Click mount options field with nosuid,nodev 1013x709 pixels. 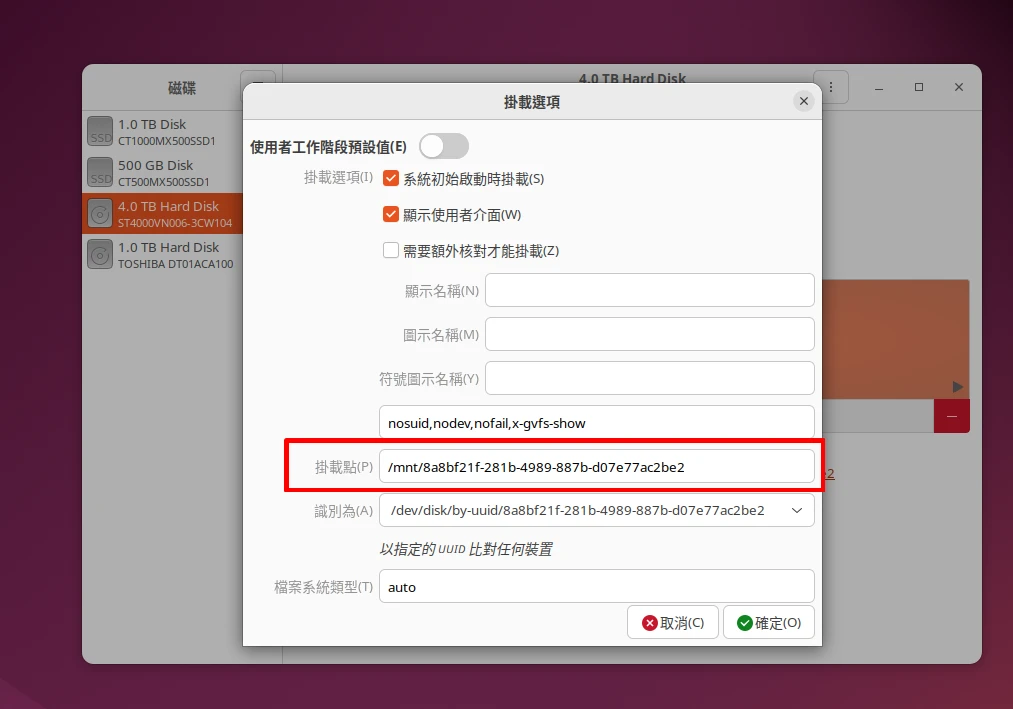click(x=596, y=423)
